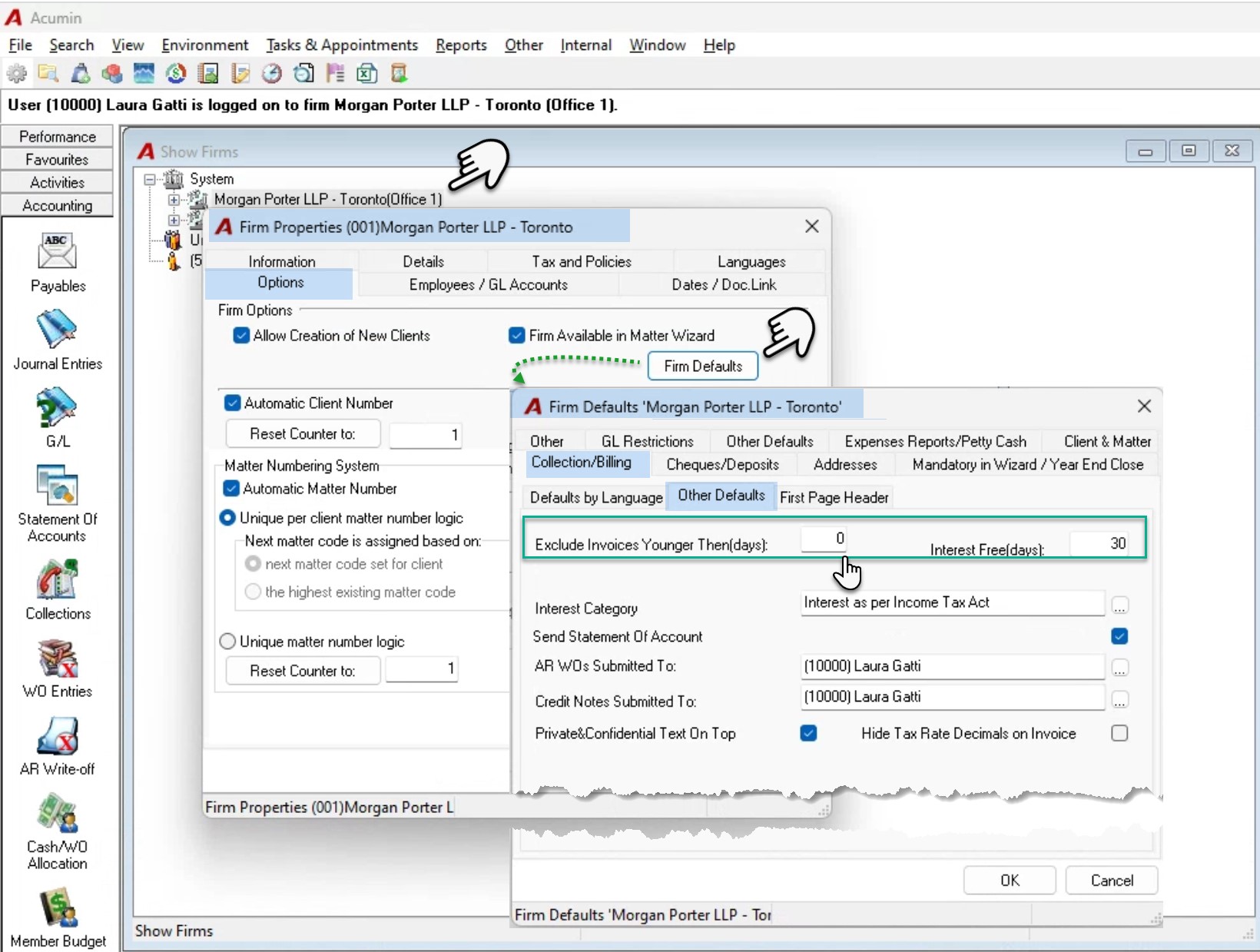Open the G/L sidebar icon
Screen dimensions: 1260x952
click(57, 407)
